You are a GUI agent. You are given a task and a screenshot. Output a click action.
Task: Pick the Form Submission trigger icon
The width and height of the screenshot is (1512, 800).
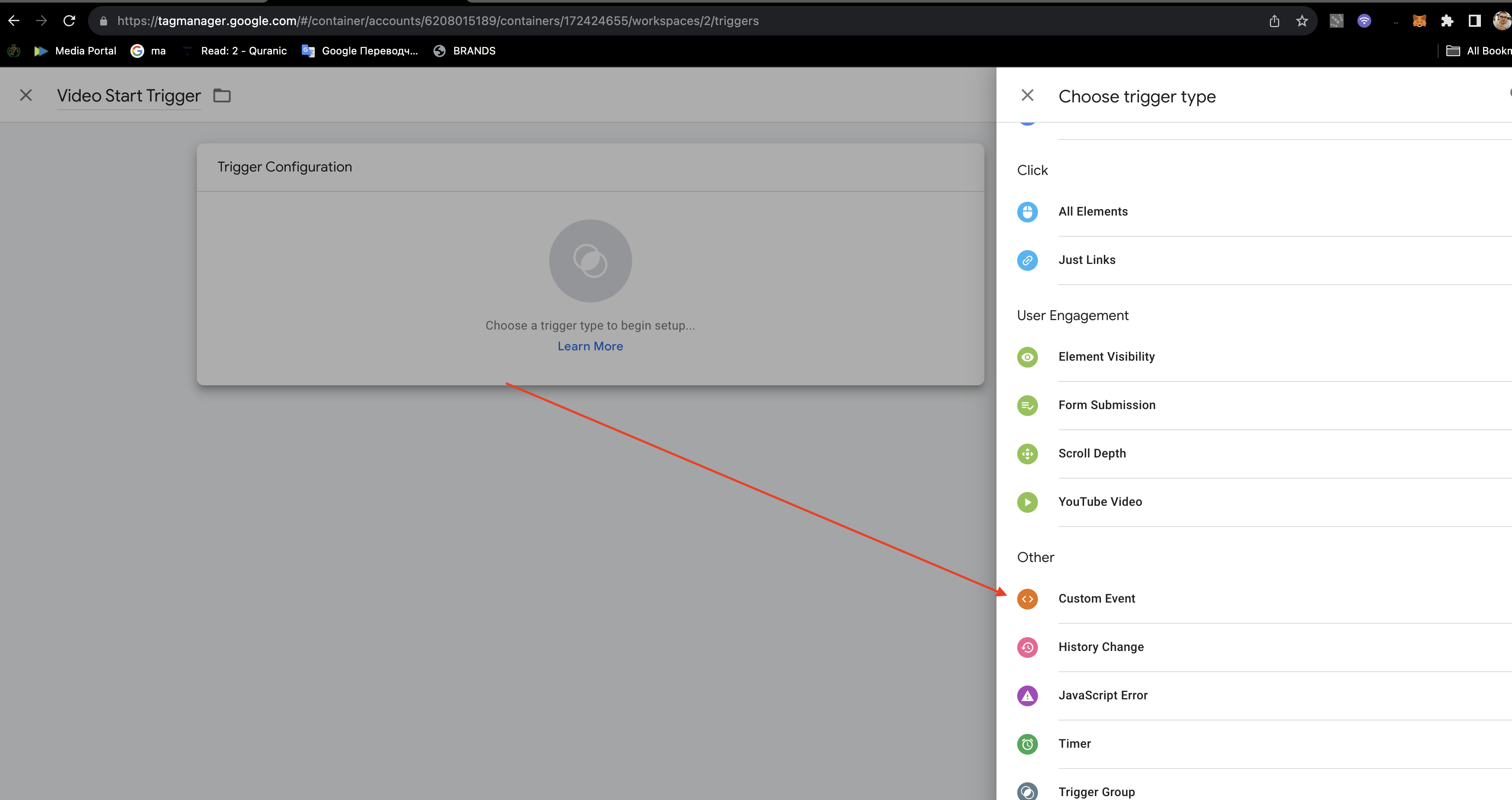tap(1027, 405)
